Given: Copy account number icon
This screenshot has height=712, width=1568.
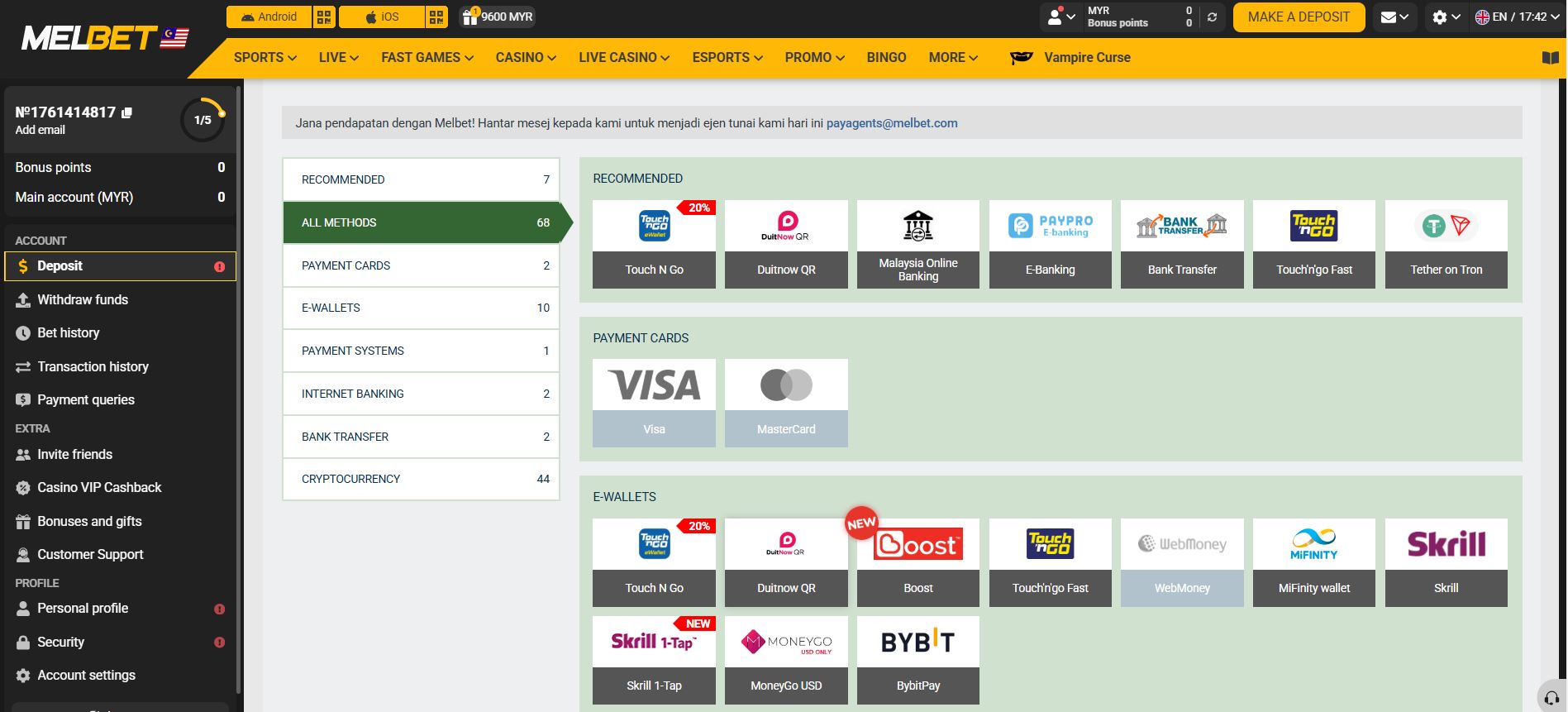Looking at the screenshot, I should pyautogui.click(x=126, y=112).
